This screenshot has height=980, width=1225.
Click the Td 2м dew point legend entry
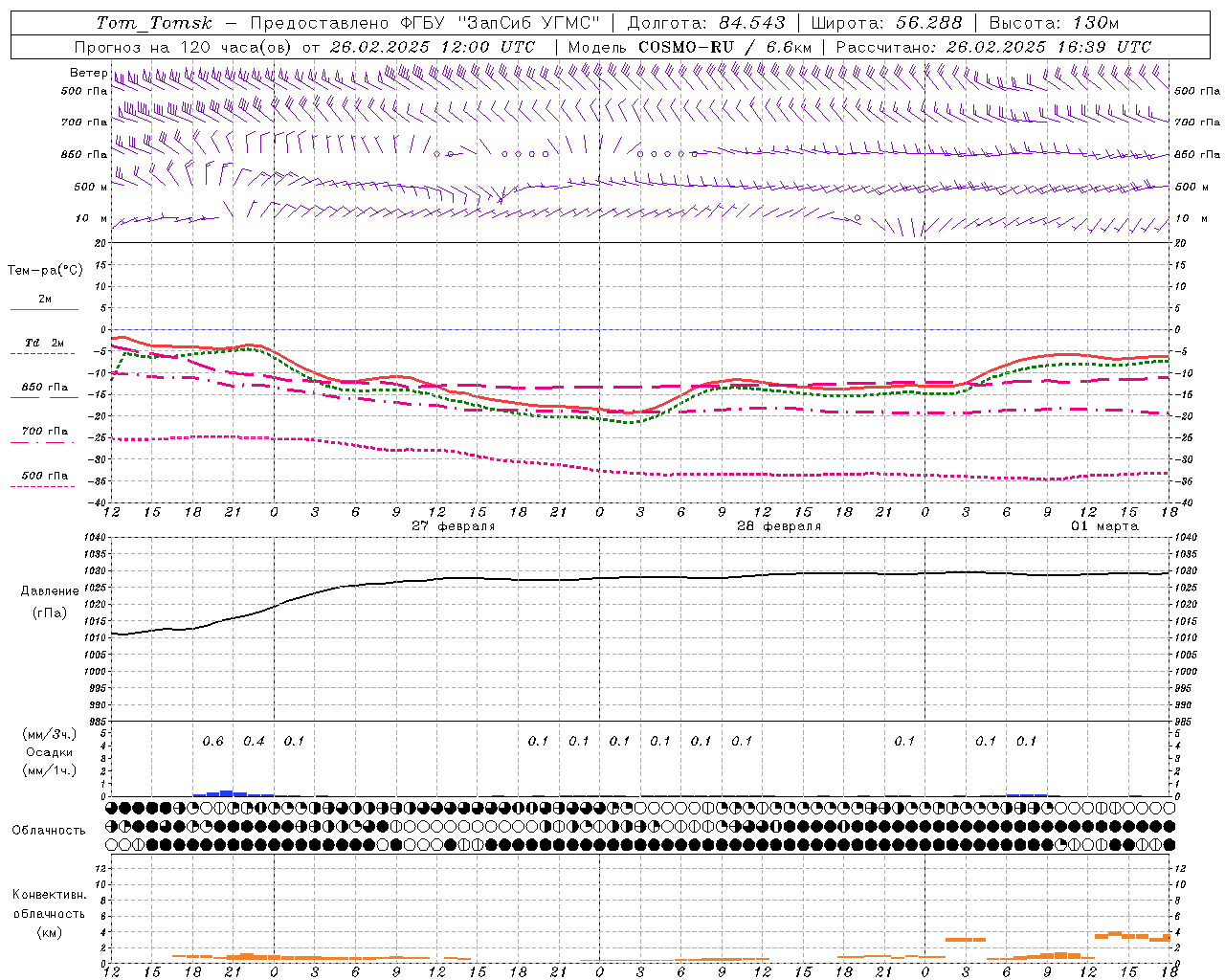coord(45,343)
